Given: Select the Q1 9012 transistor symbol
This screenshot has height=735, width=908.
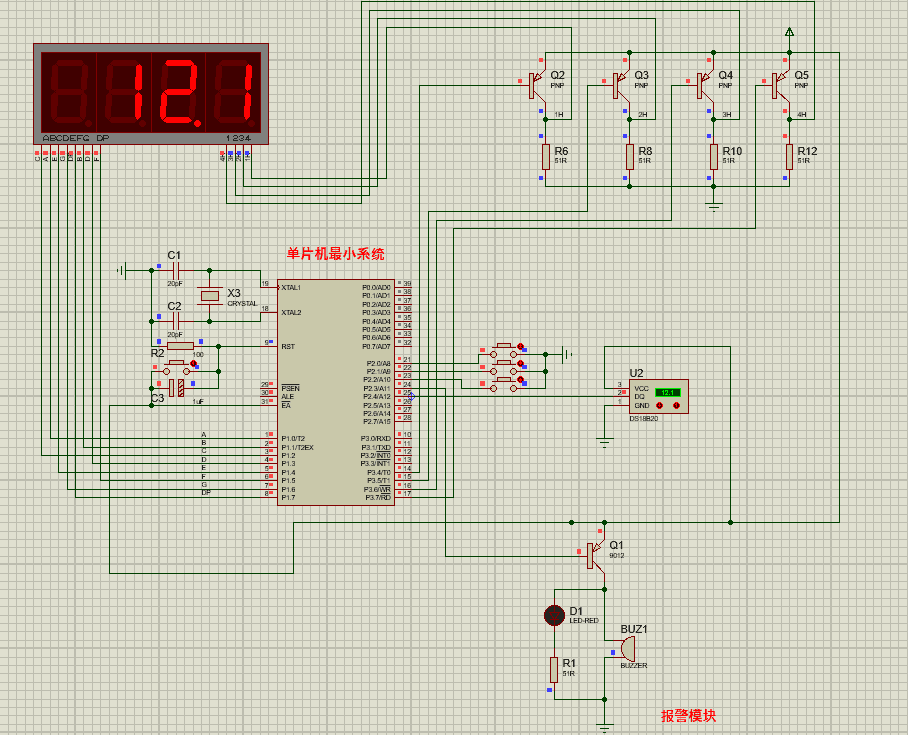Looking at the screenshot, I should [595, 555].
